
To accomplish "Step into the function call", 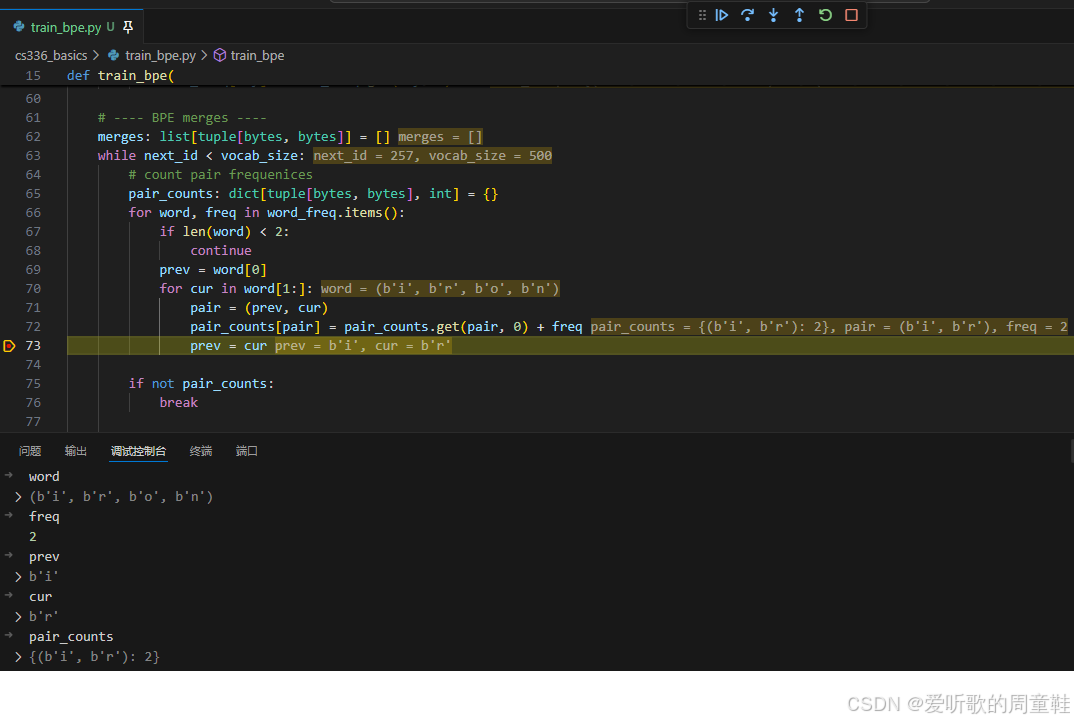I will click(x=773, y=15).
